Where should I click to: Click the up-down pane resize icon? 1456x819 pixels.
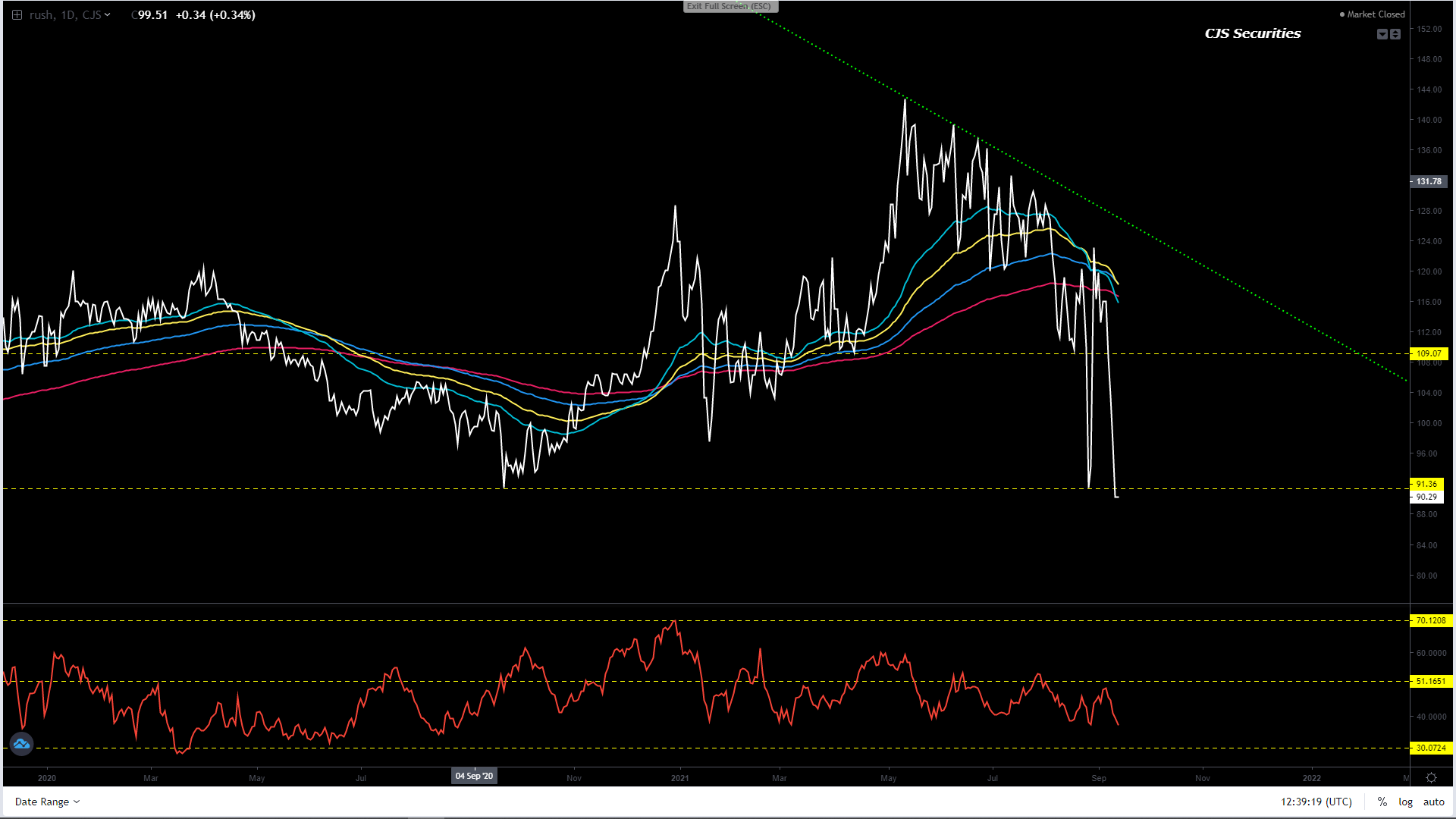click(x=1395, y=34)
